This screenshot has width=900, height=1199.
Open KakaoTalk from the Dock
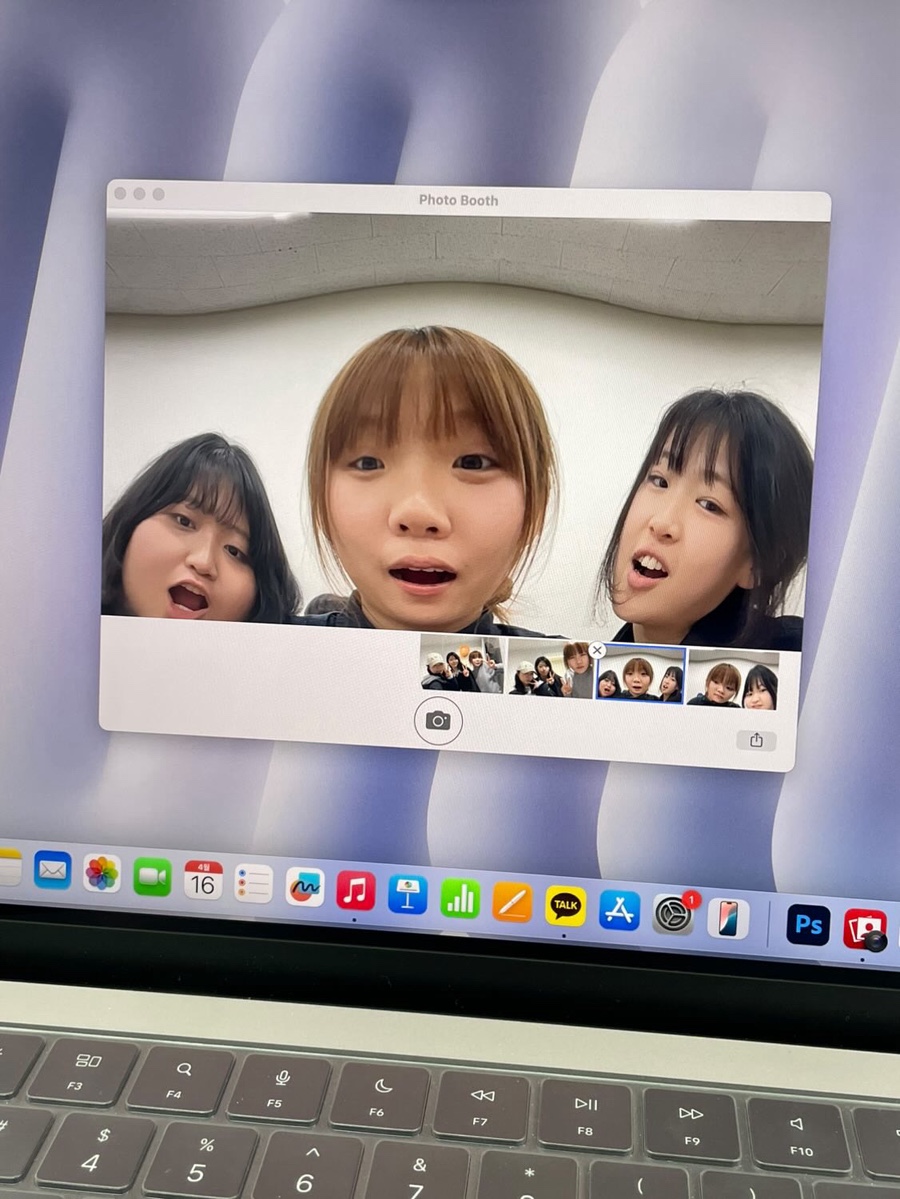[565, 906]
